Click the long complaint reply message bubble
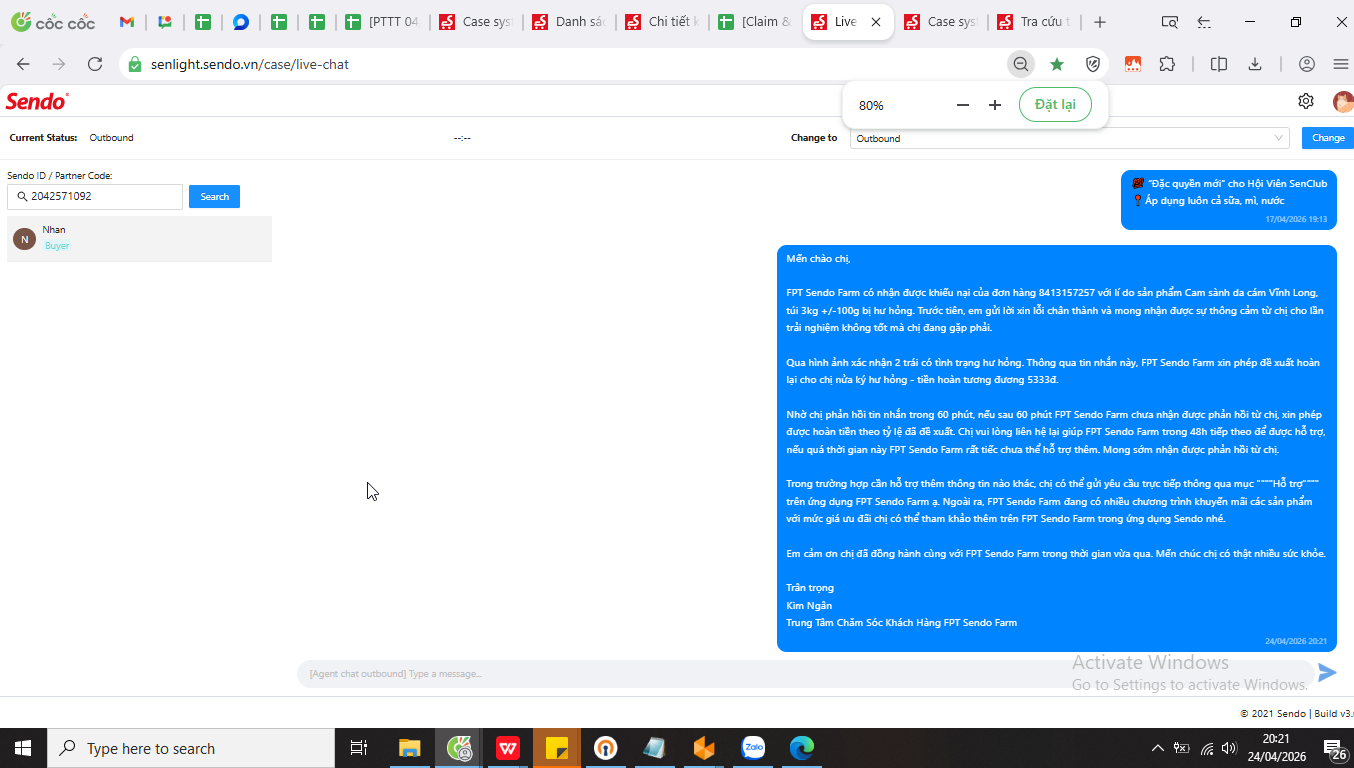This screenshot has width=1354, height=768. point(1057,449)
